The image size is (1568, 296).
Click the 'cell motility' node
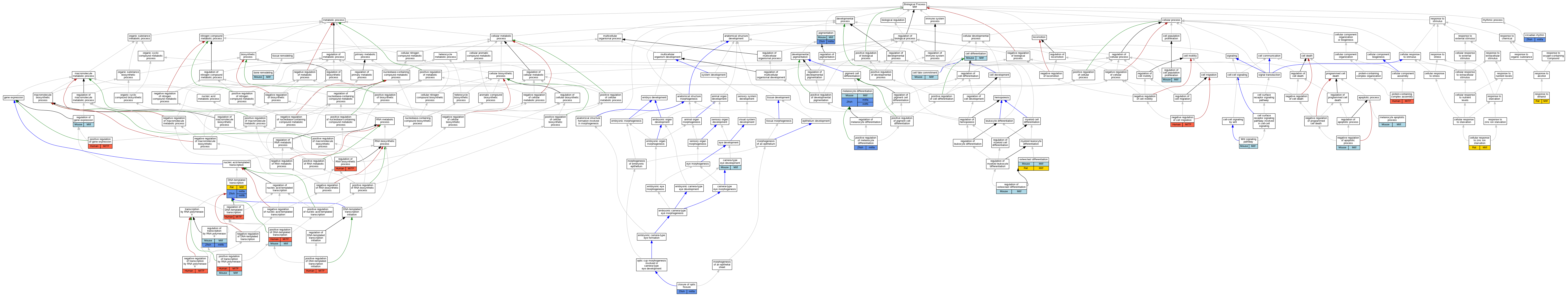pyautogui.click(x=1191, y=56)
